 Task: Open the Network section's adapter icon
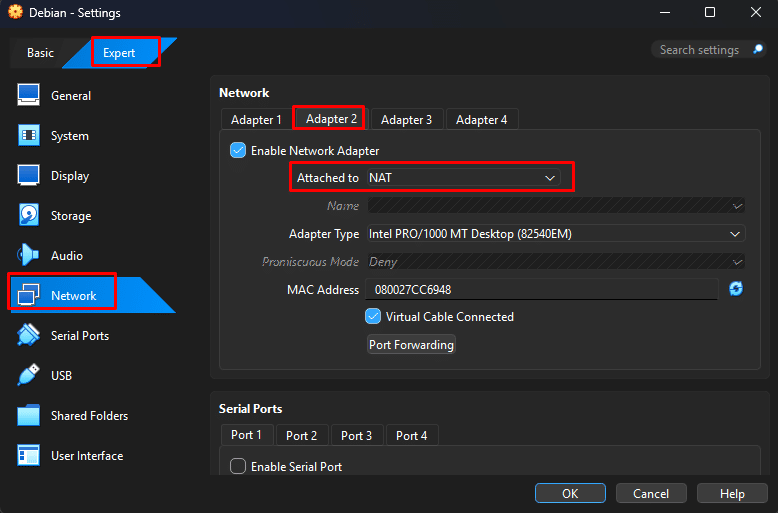[28, 295]
